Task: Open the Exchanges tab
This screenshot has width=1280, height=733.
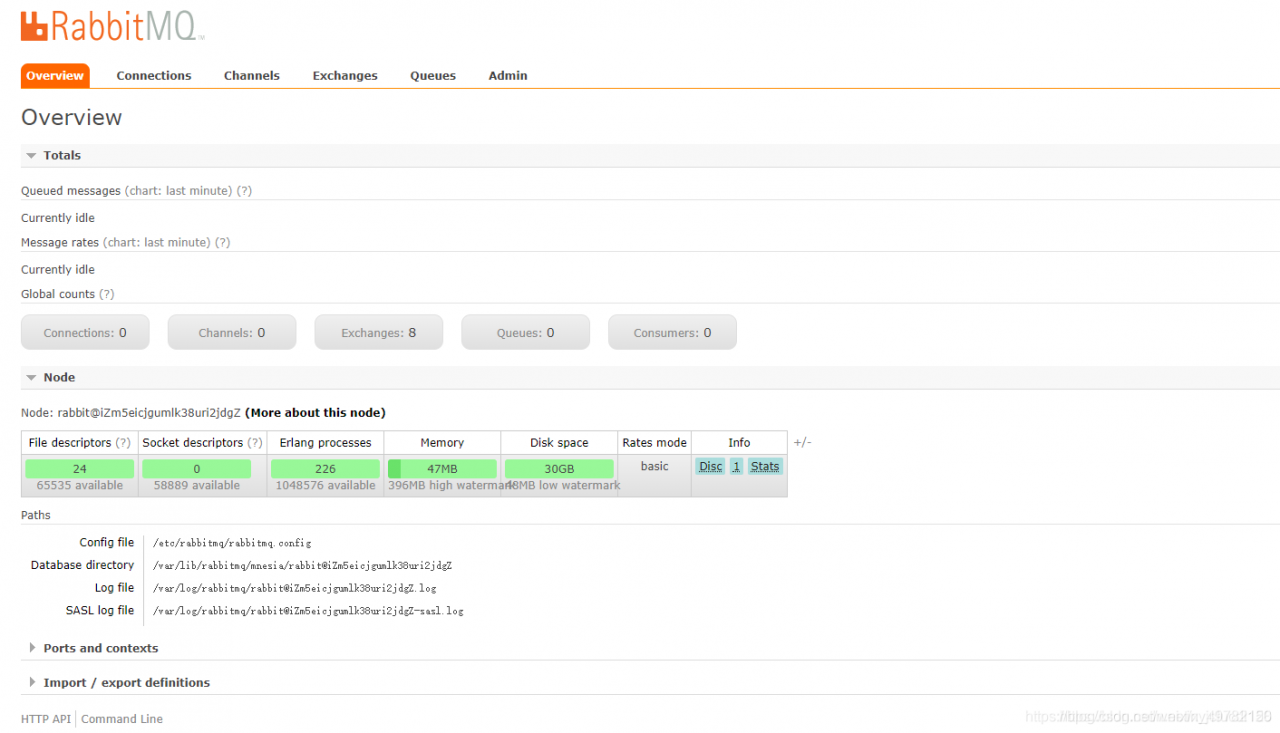Action: pyautogui.click(x=345, y=76)
